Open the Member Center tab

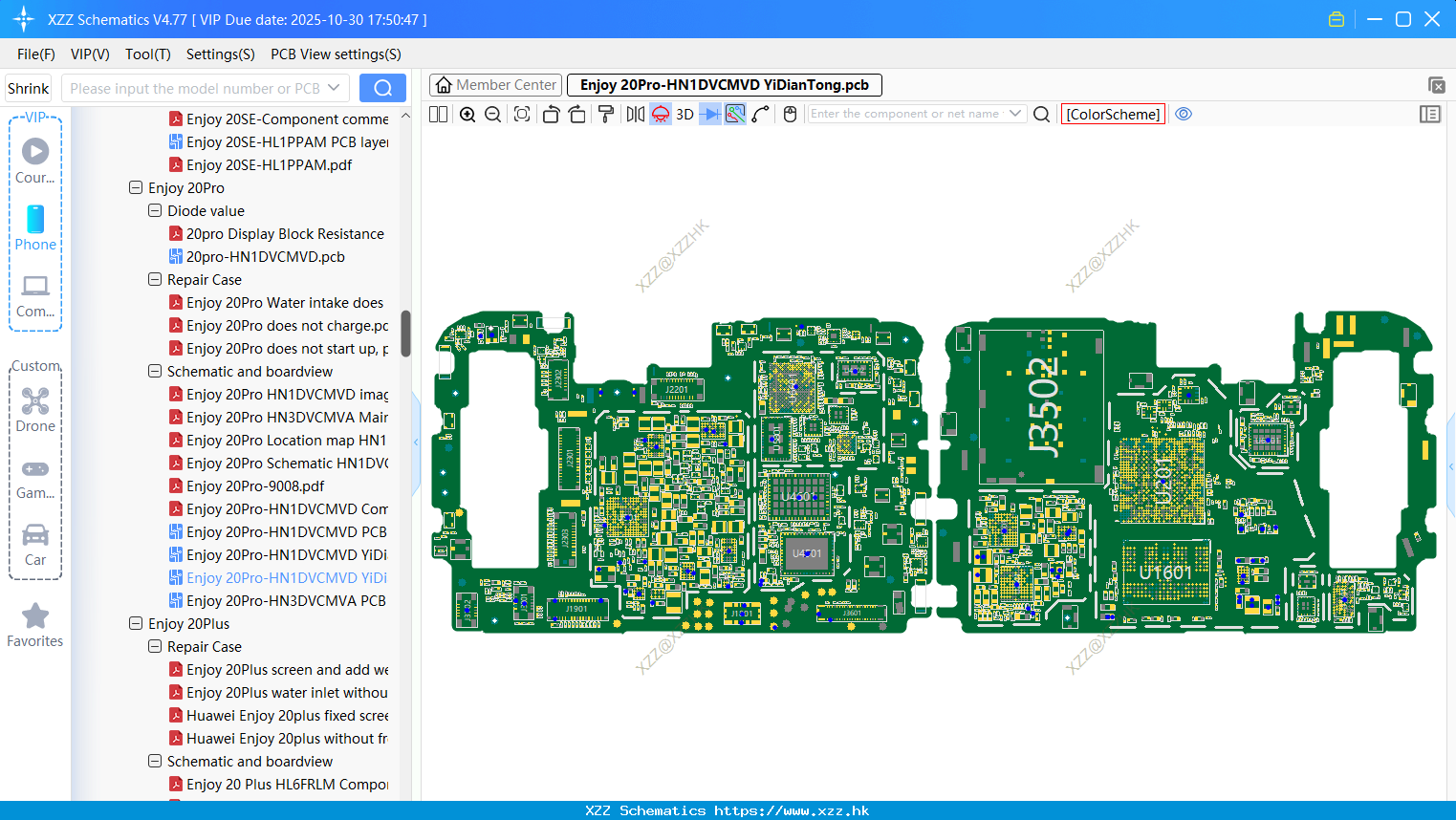(x=495, y=85)
